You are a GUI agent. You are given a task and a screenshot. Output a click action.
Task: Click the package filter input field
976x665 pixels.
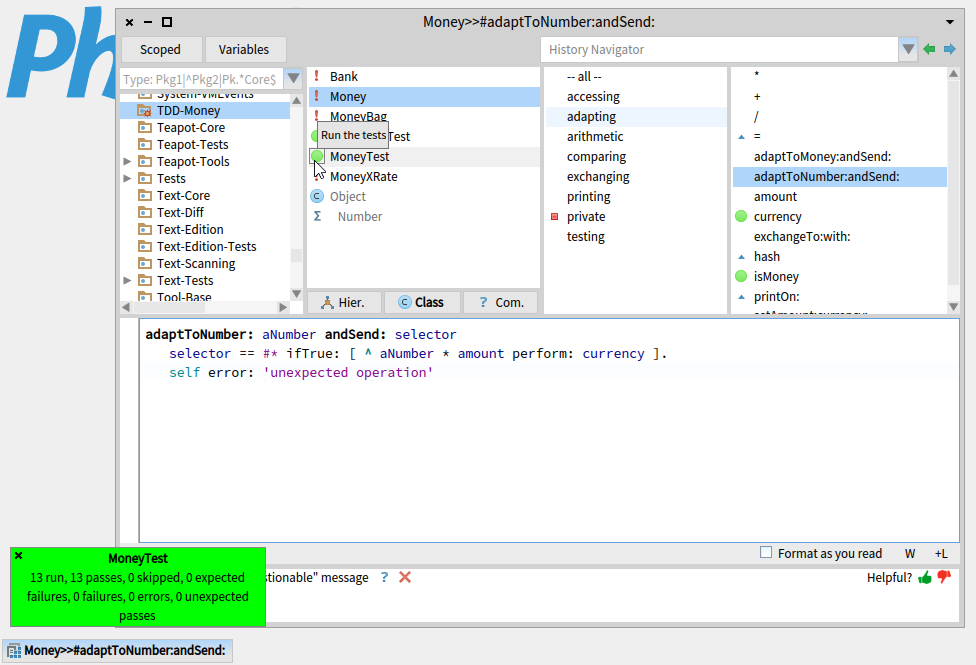[202, 79]
